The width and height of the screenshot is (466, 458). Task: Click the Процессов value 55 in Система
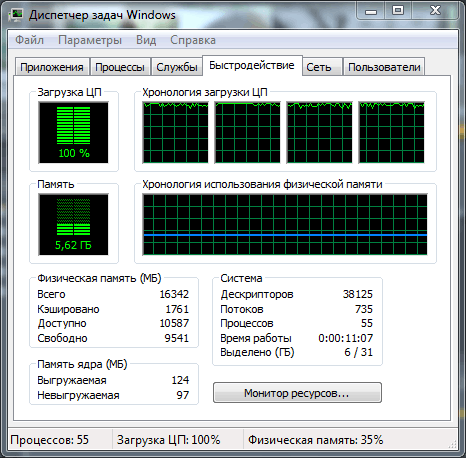click(x=367, y=323)
